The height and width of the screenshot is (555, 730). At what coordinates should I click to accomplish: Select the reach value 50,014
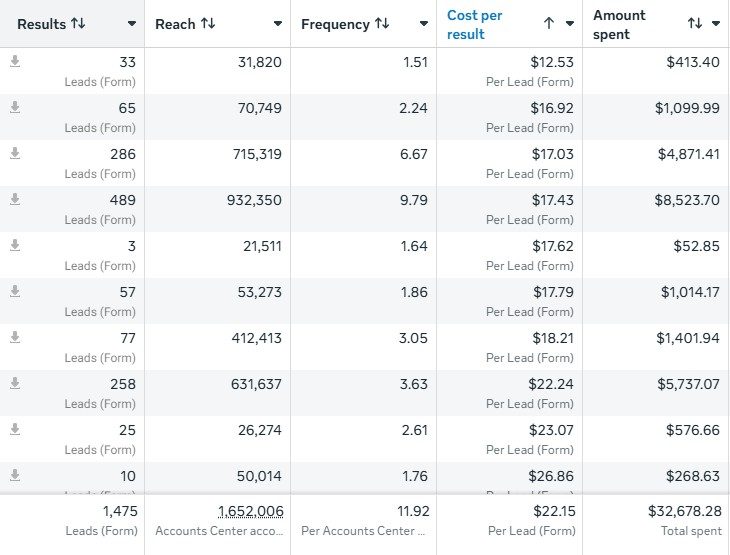coord(259,476)
